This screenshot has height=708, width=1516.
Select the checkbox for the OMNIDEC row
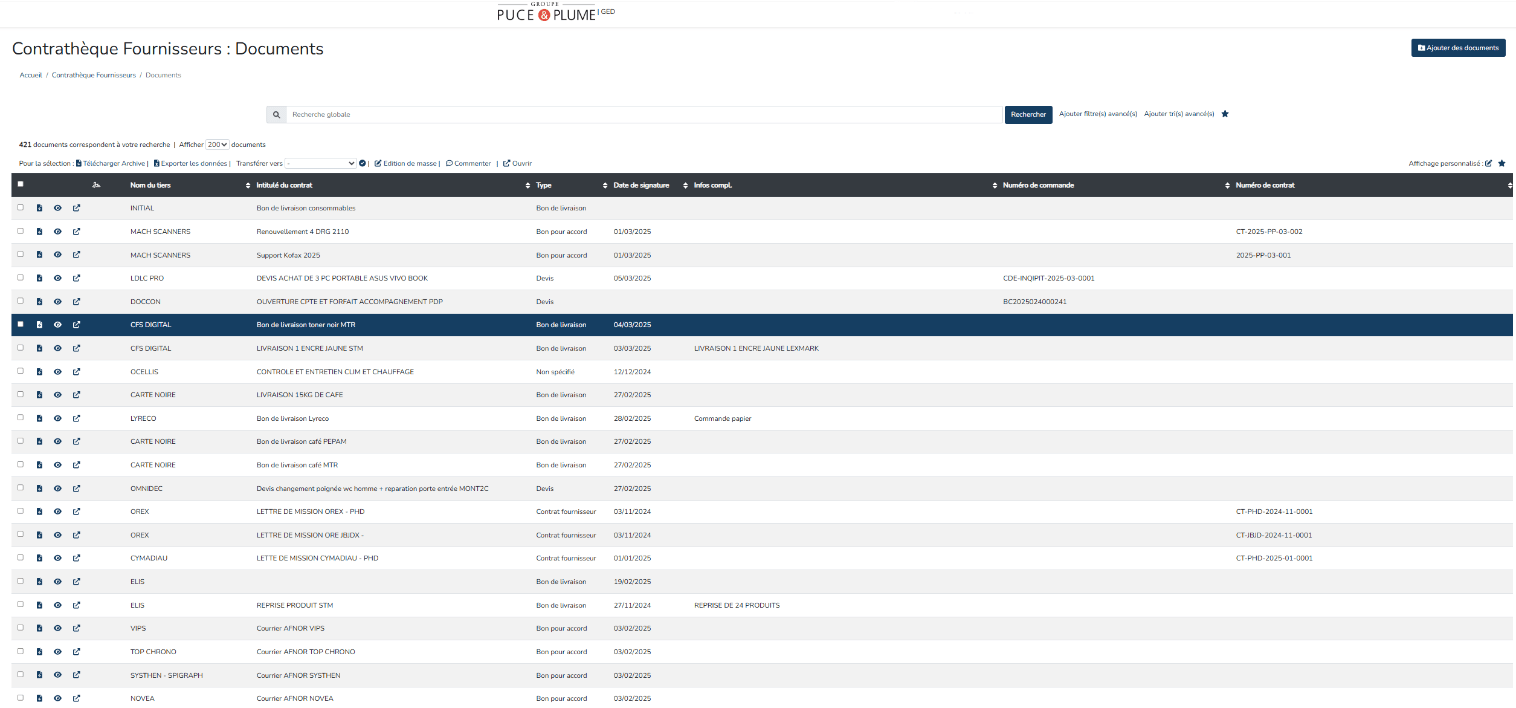(x=20, y=488)
